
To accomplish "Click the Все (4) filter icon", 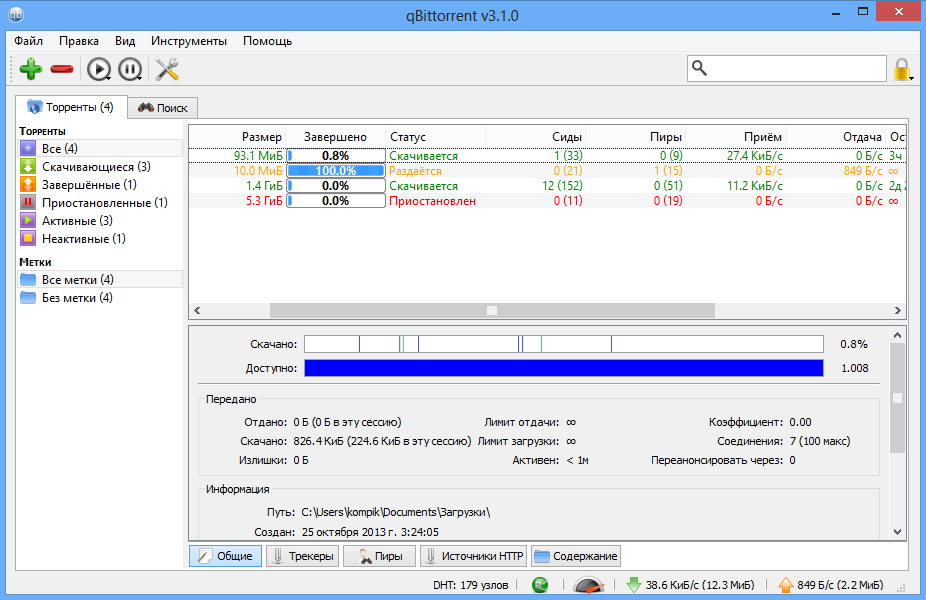I will point(28,148).
